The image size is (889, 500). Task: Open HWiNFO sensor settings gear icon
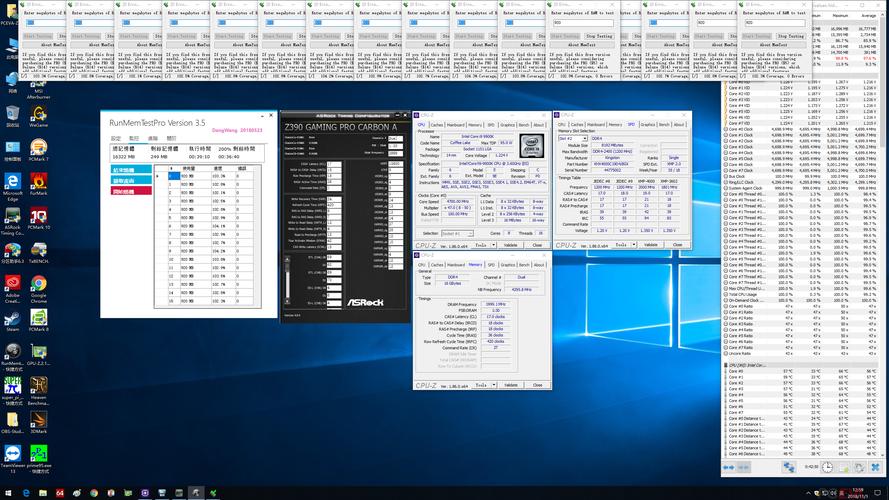[860, 467]
